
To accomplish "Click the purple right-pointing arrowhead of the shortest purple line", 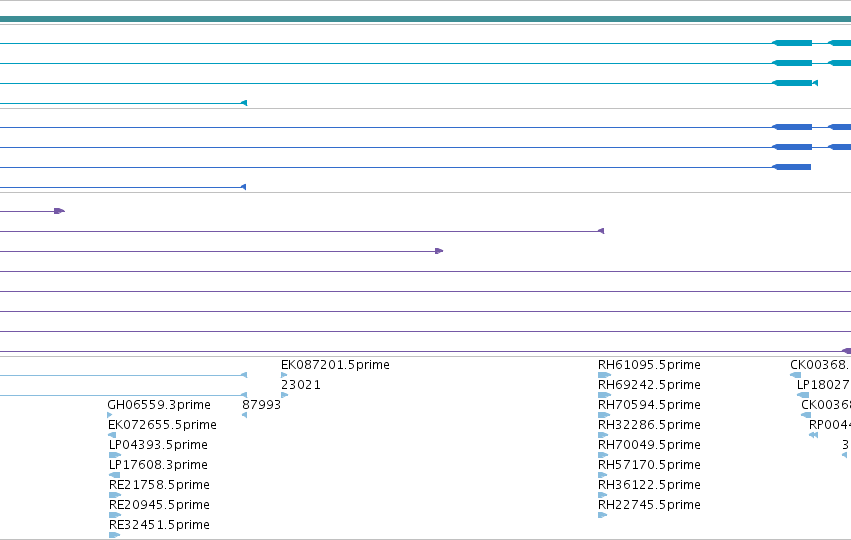I will tap(60, 211).
